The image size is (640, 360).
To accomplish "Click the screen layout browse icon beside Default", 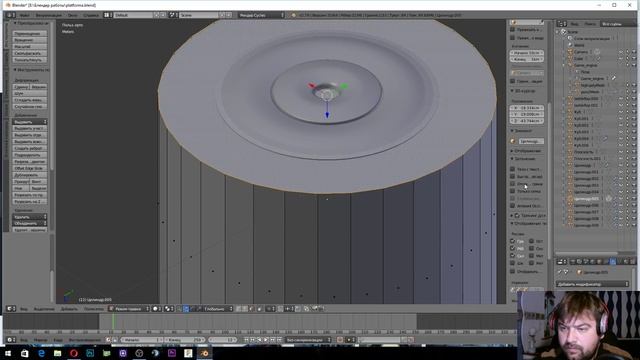I will tap(108, 15).
